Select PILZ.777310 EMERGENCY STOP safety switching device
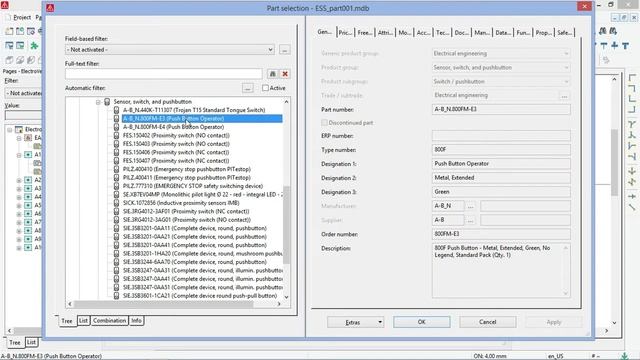Screen dimensions: 640x360 click(x=193, y=186)
